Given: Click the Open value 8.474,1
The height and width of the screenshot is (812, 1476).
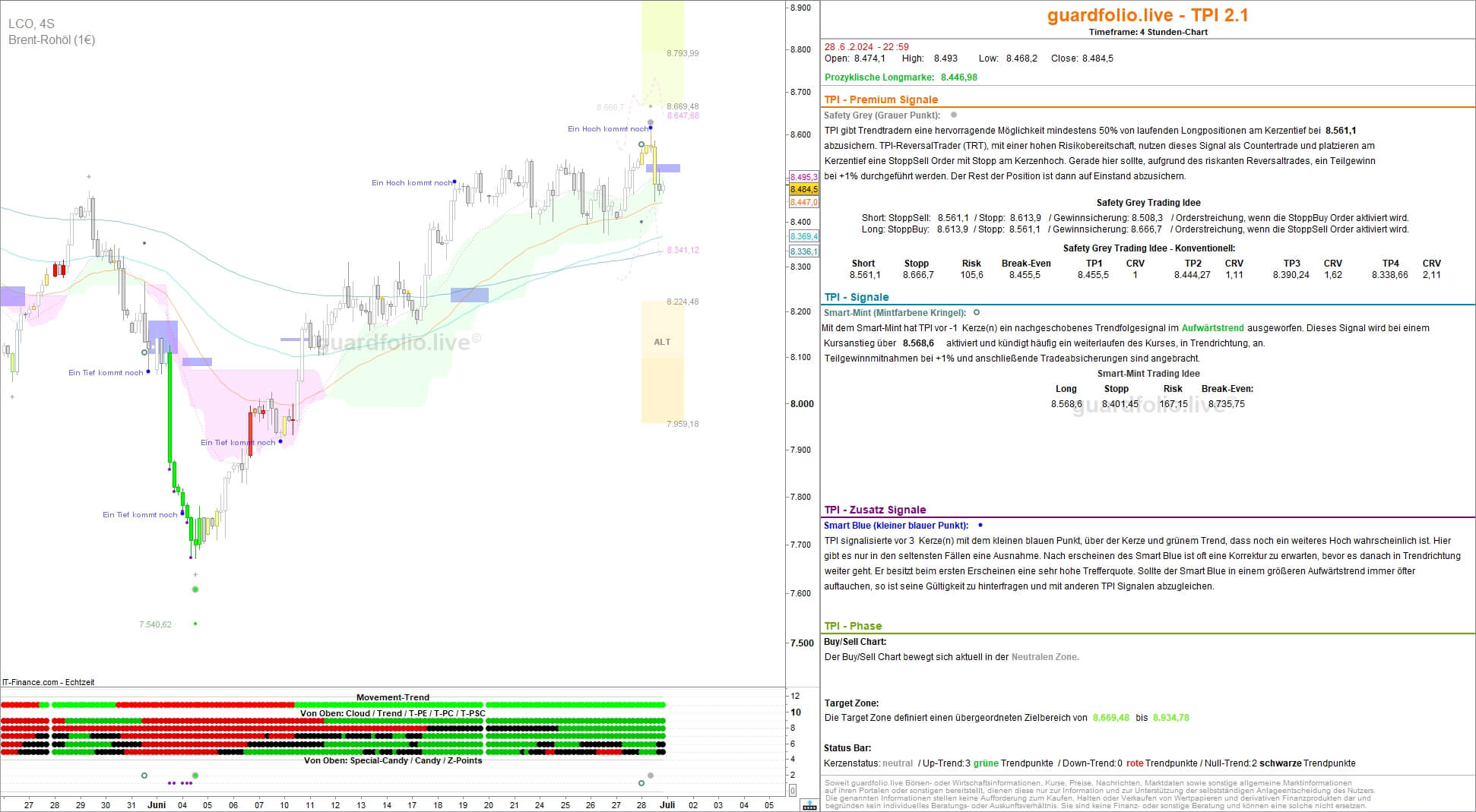Looking at the screenshot, I should (869, 58).
